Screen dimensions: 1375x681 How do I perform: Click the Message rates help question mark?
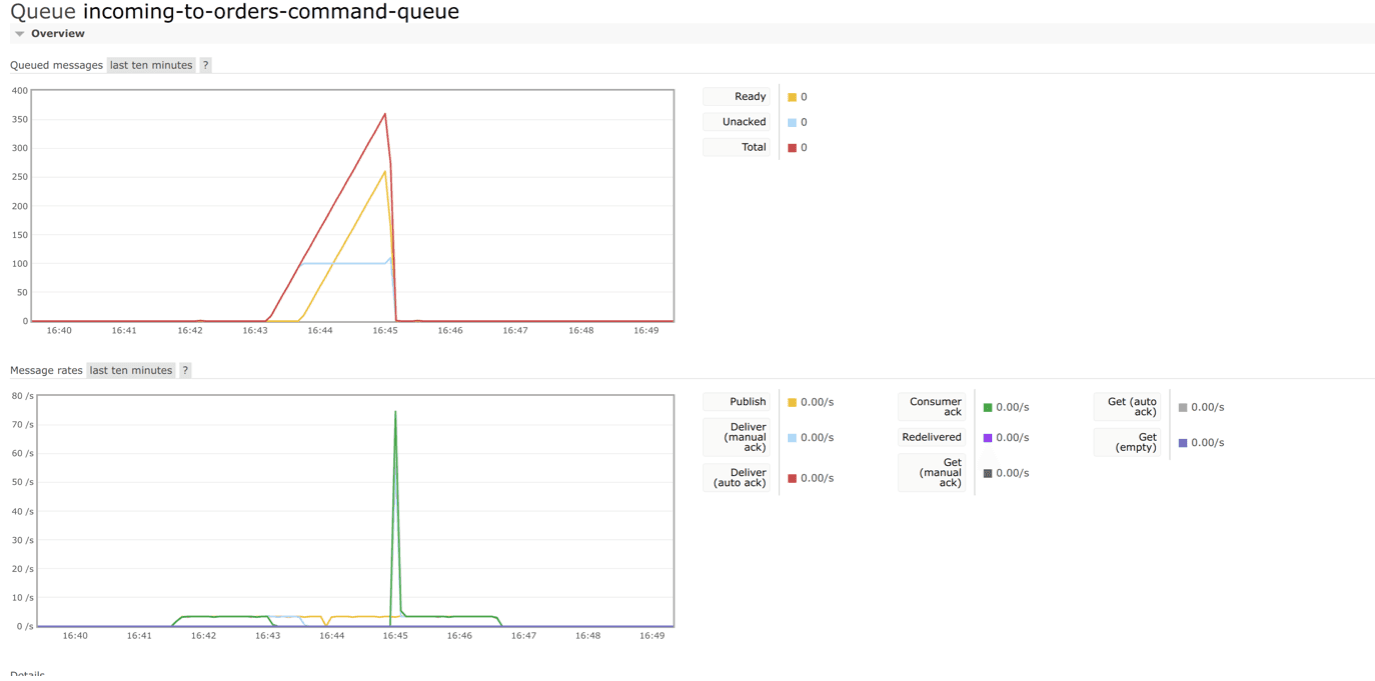click(x=185, y=370)
